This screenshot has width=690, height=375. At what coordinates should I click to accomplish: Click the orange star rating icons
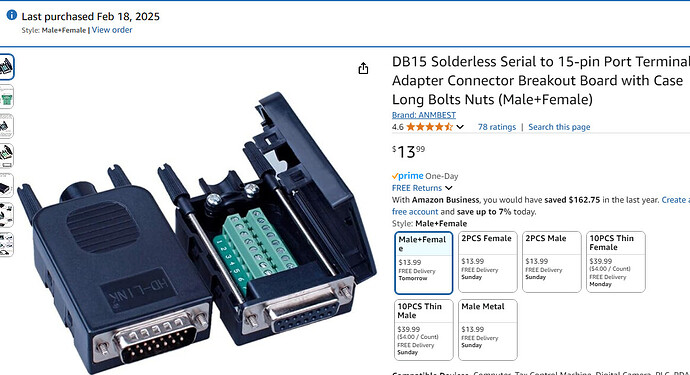(429, 127)
